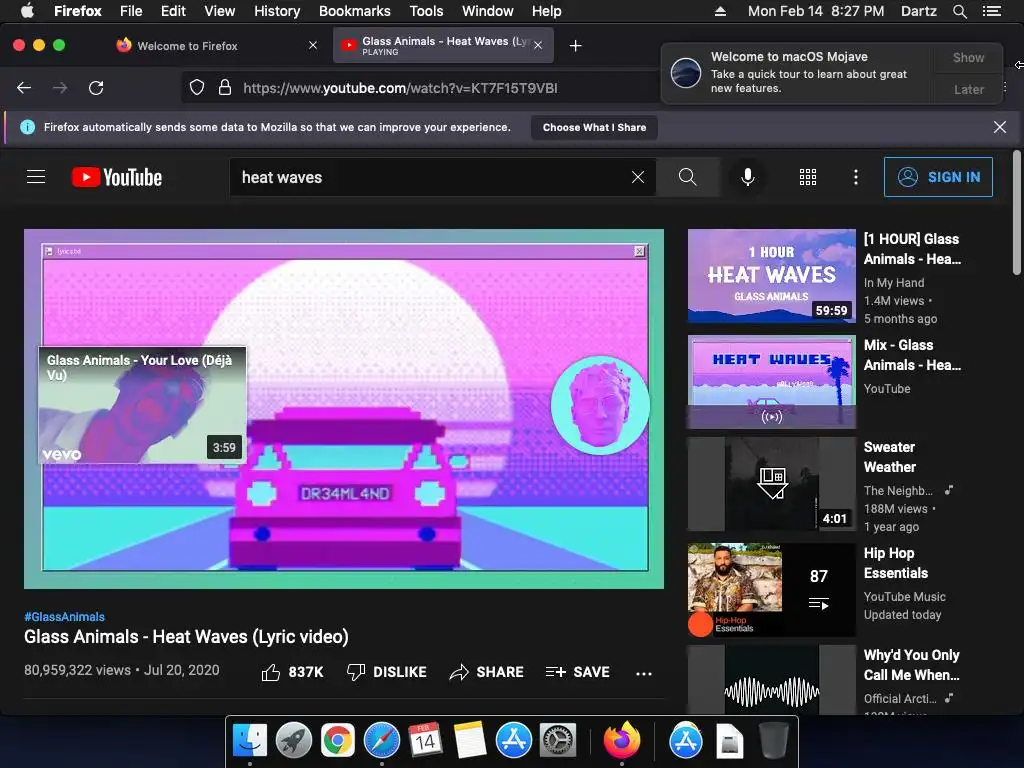
Task: Open the Sweater Weather video thumbnail
Action: pos(771,484)
